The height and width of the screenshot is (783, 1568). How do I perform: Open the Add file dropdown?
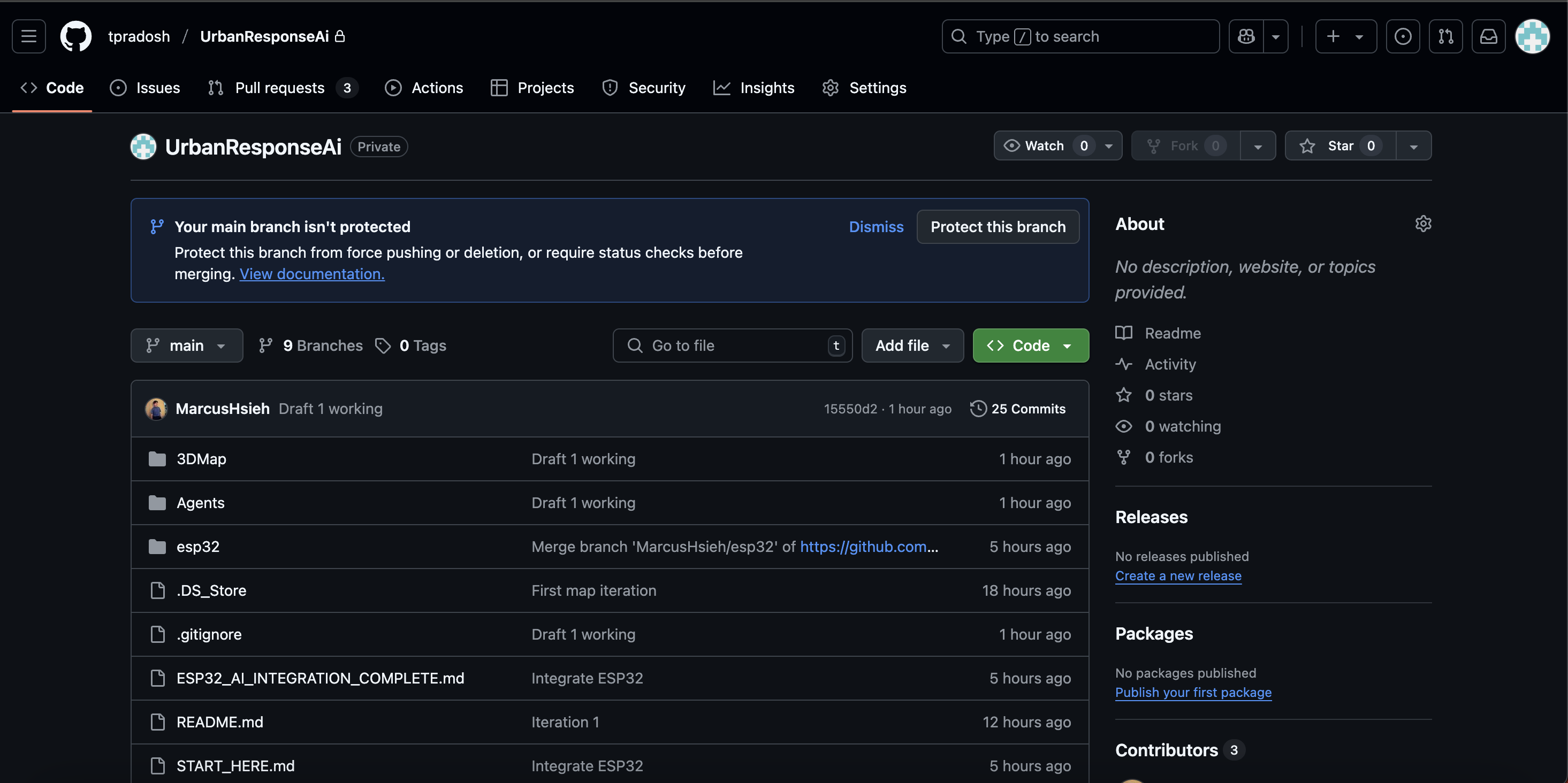[x=912, y=346]
